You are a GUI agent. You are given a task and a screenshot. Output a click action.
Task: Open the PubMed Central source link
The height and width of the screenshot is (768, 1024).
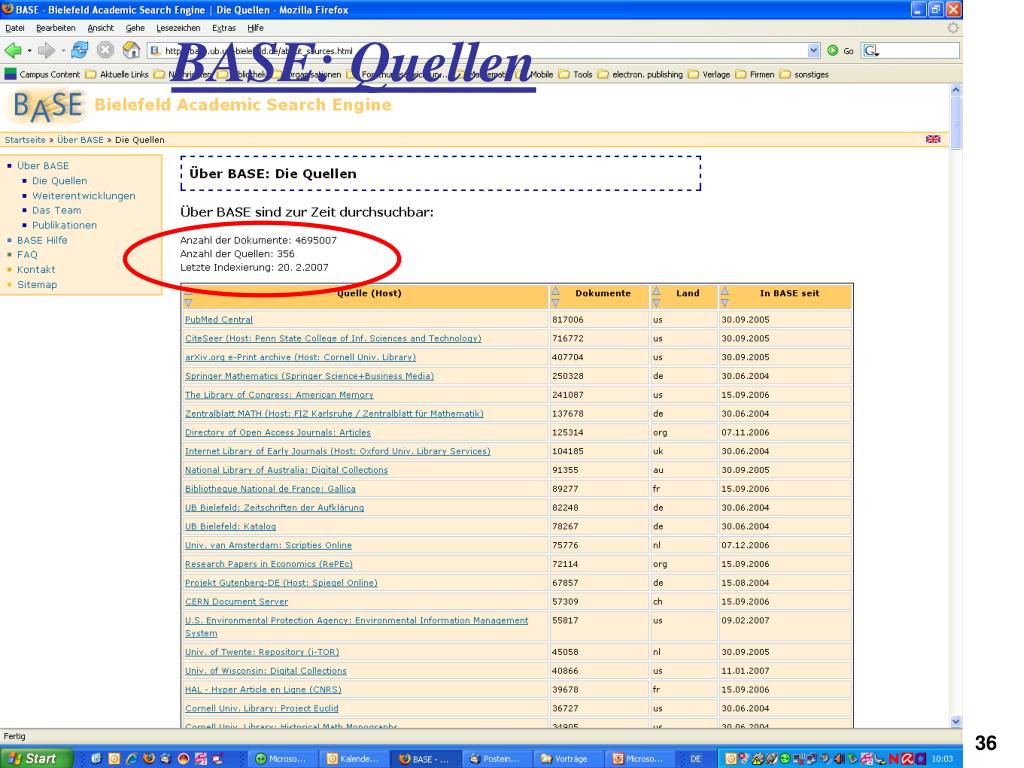click(x=219, y=319)
